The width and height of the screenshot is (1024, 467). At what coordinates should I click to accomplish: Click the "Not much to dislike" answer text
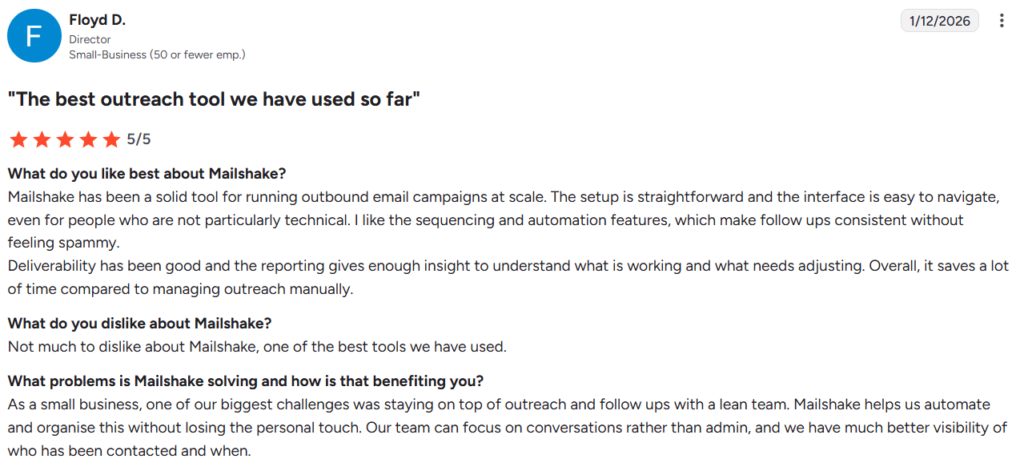[x=257, y=347]
